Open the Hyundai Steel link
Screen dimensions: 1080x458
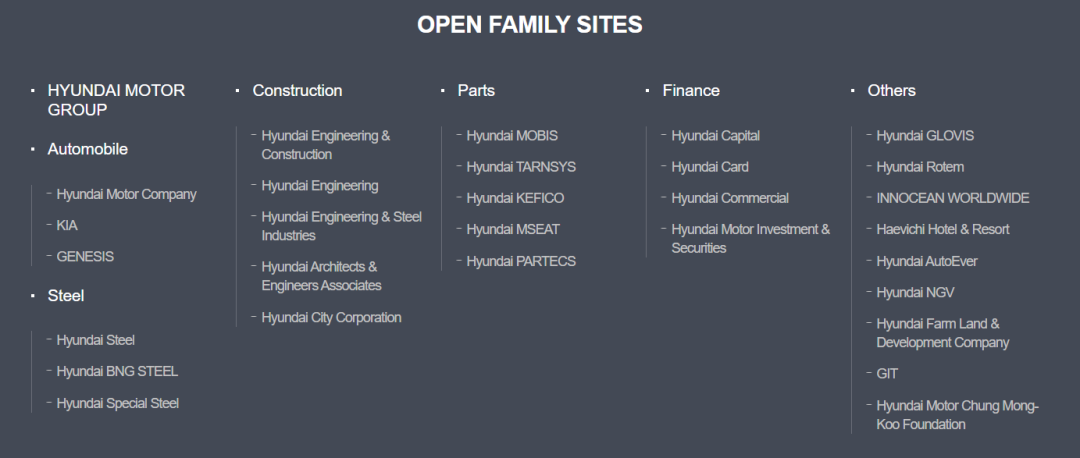click(x=96, y=340)
